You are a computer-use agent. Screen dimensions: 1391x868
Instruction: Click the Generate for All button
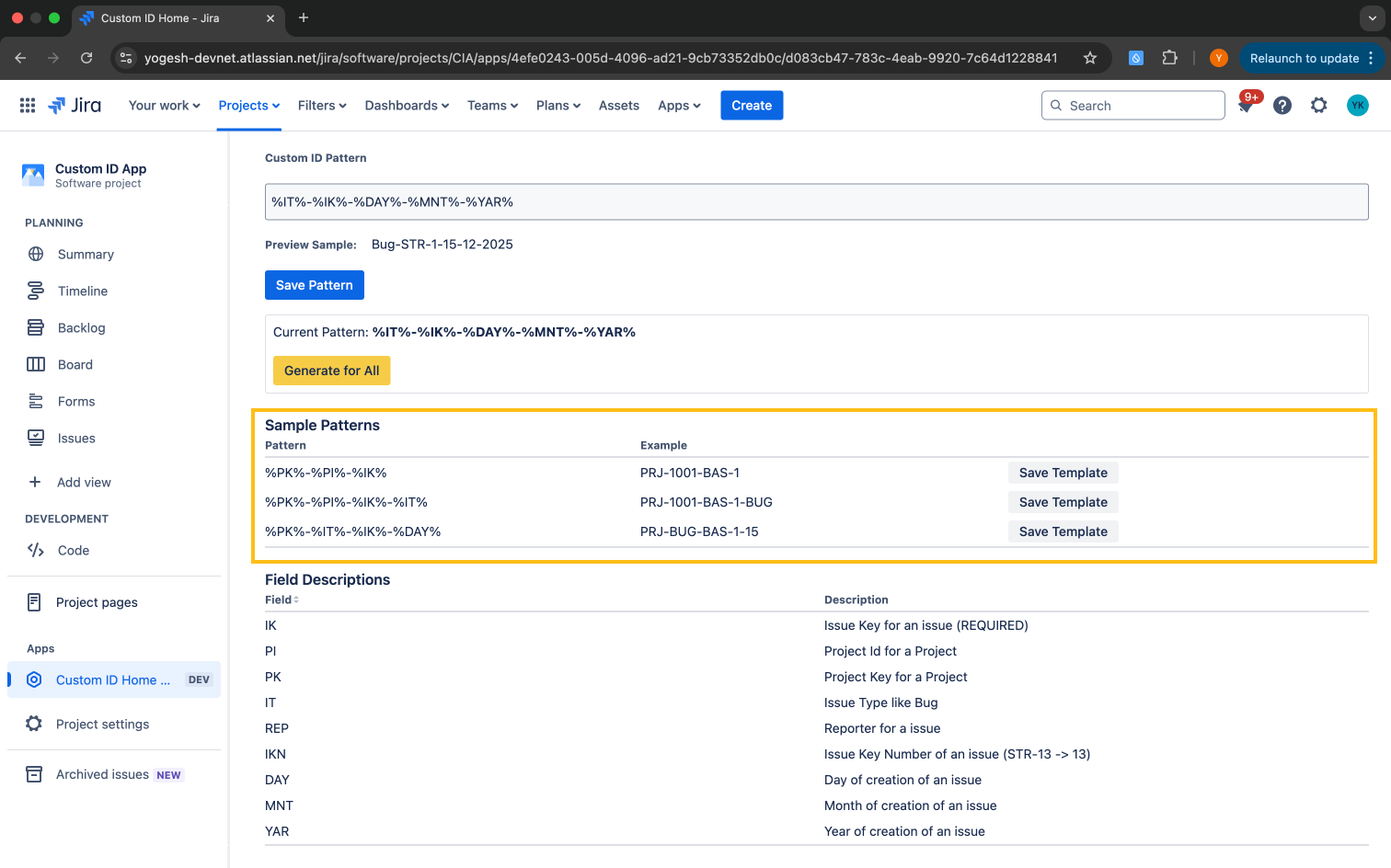[x=331, y=371]
